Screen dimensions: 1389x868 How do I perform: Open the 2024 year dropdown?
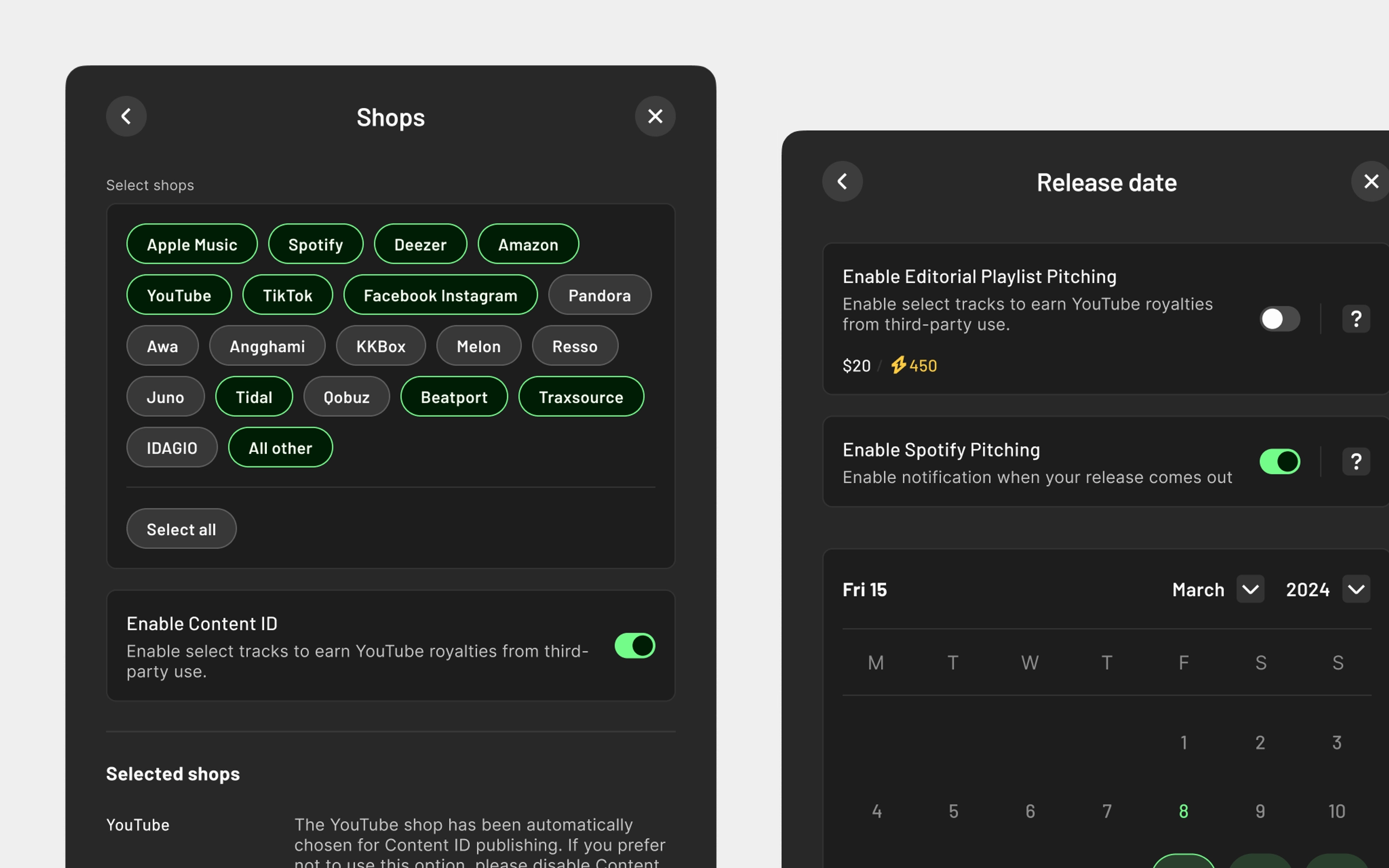tap(1355, 589)
